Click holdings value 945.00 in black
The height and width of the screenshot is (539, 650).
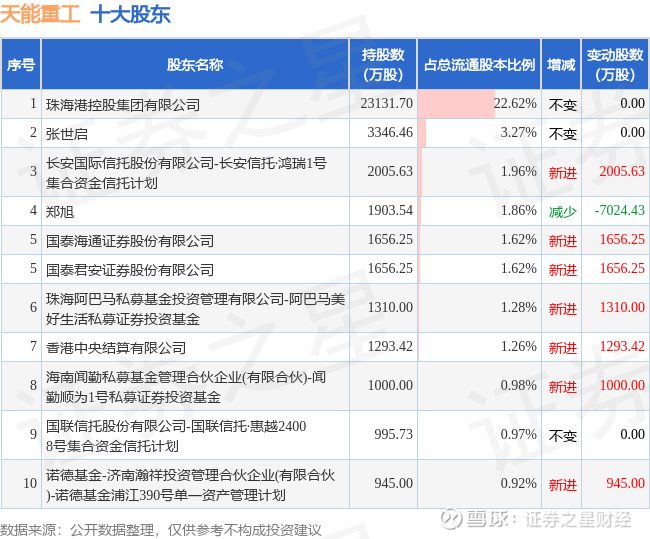point(393,483)
